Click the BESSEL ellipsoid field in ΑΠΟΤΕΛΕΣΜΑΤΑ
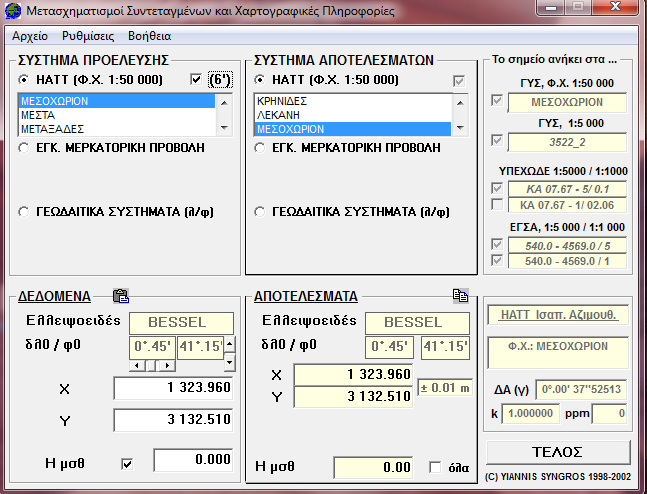647x494 pixels. pos(417,323)
